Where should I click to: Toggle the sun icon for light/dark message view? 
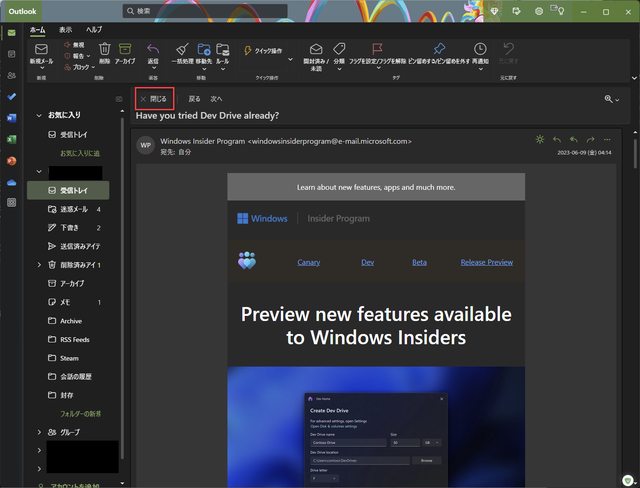(540, 140)
